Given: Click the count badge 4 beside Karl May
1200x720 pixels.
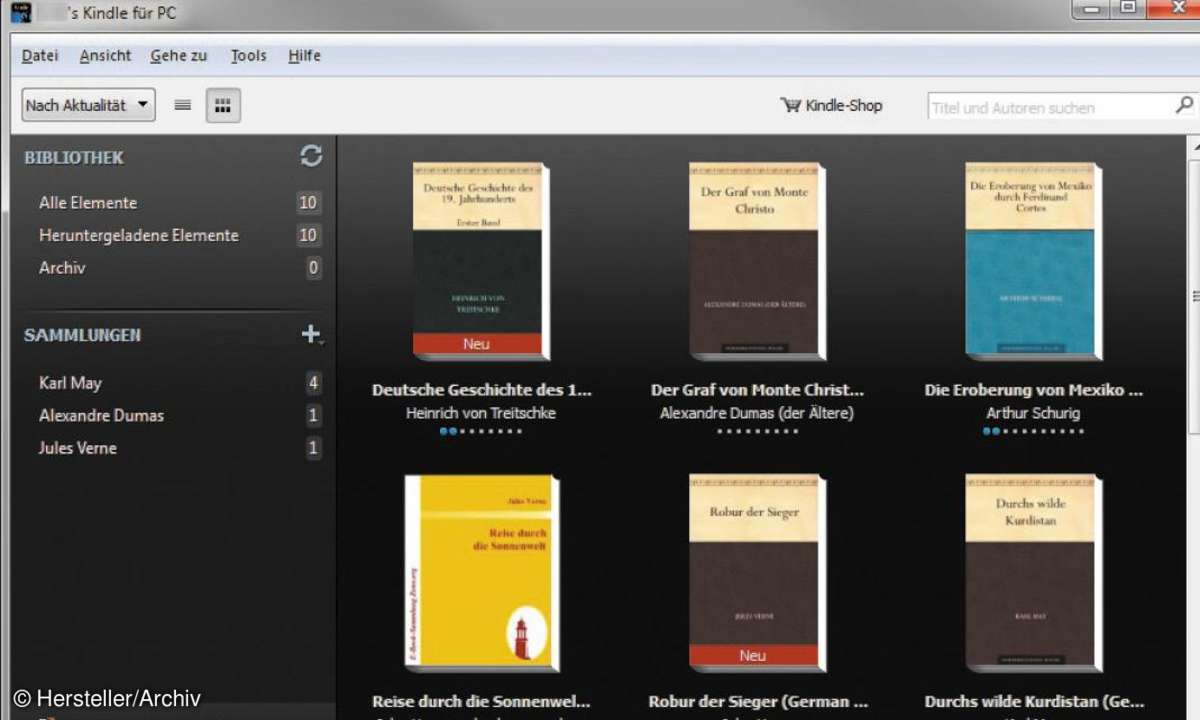Looking at the screenshot, I should click(x=313, y=383).
